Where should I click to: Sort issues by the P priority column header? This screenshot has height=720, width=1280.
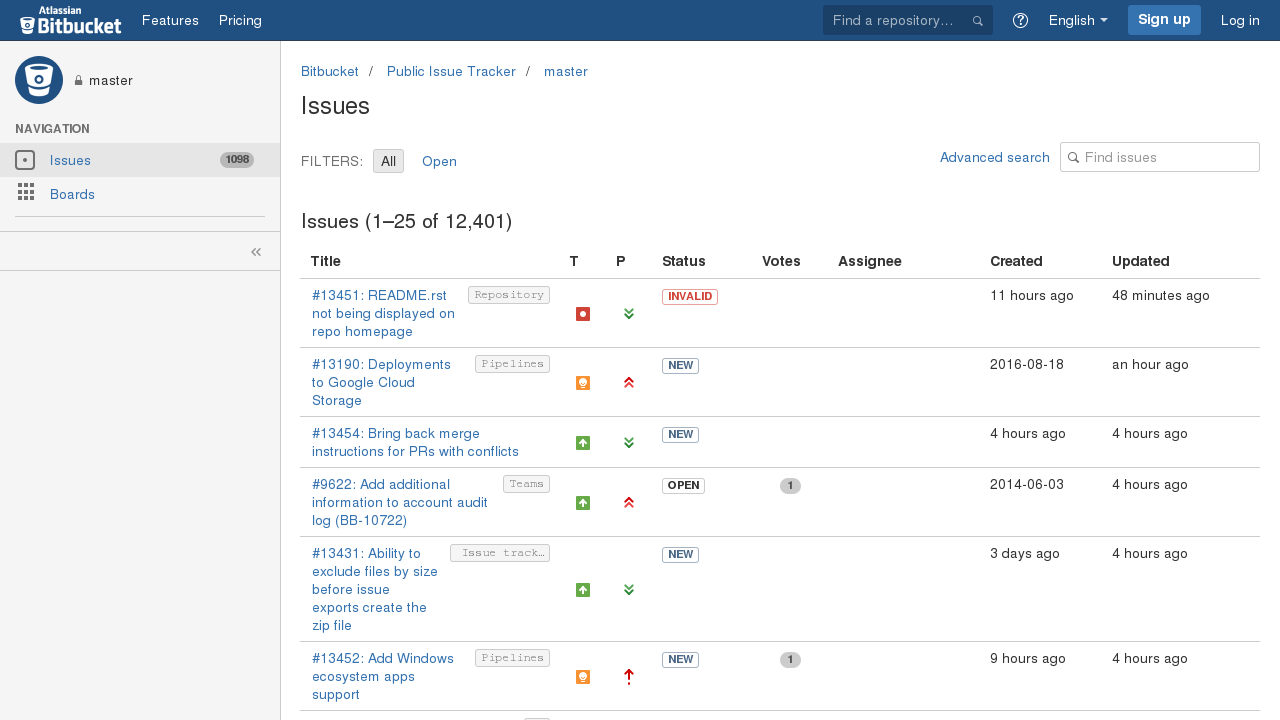pos(621,261)
